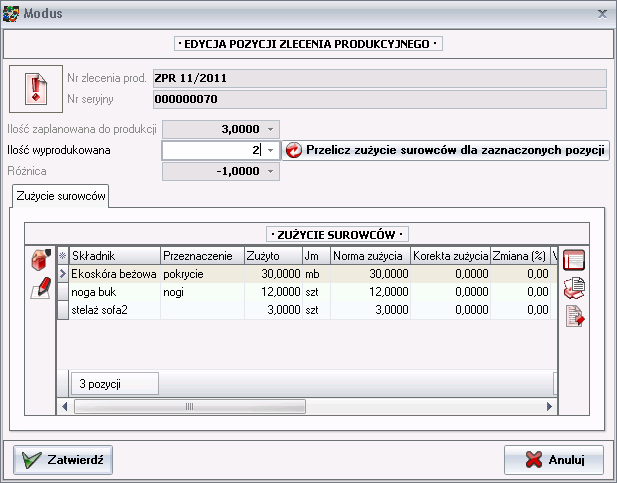The image size is (617, 483).
Task: Switch to the Zużycie surowców tab
Action: click(61, 196)
